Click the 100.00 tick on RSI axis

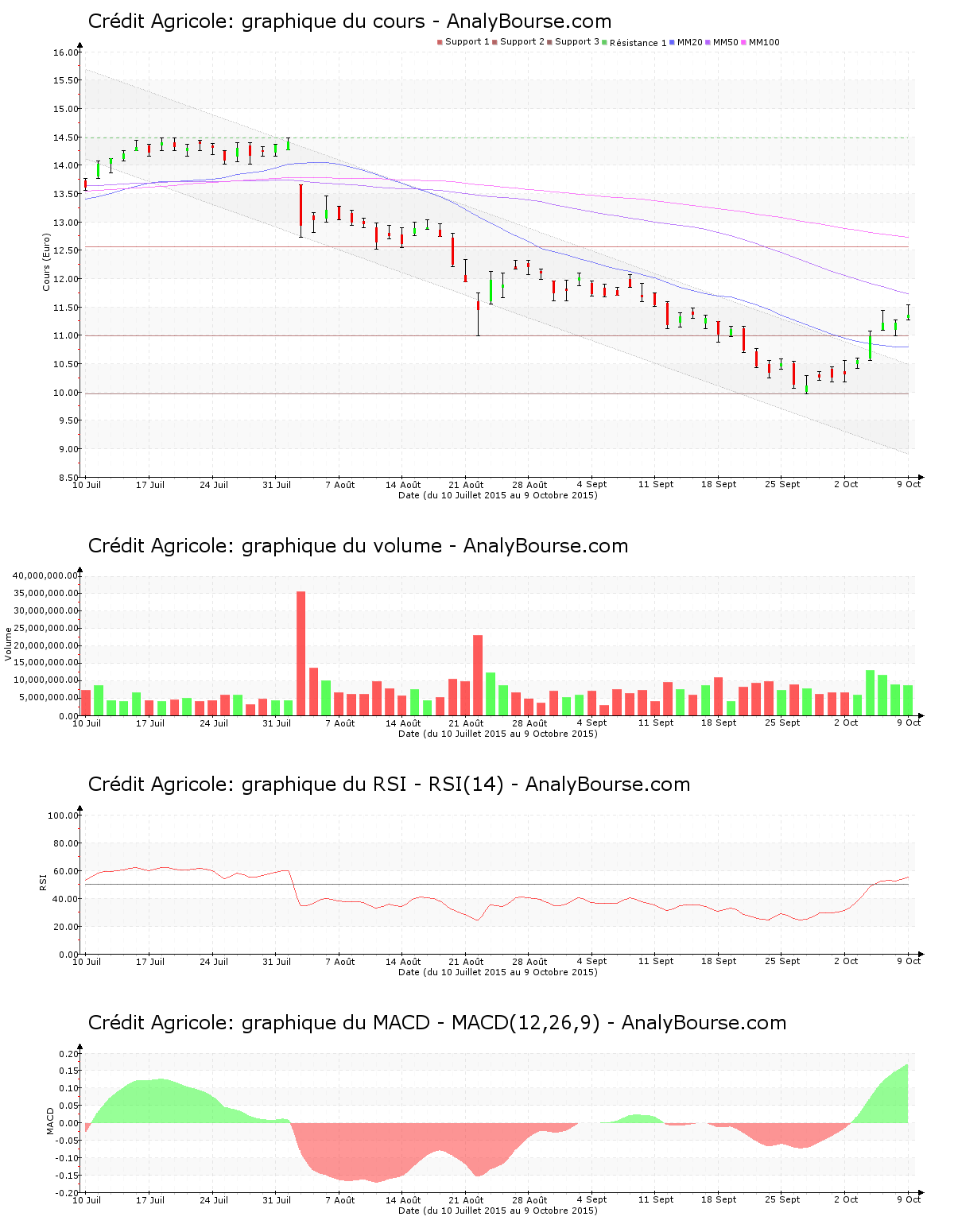pos(64,816)
